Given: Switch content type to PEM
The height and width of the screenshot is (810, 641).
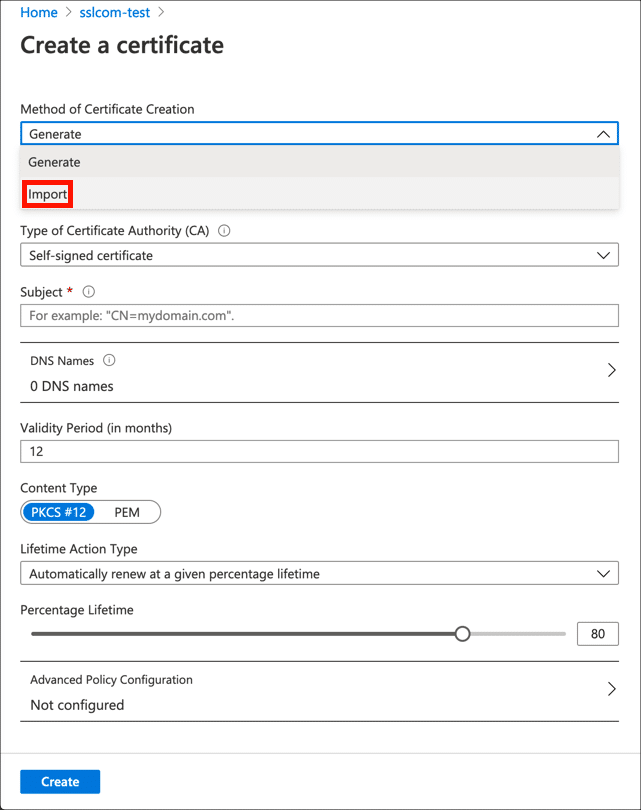Looking at the screenshot, I should tap(127, 513).
